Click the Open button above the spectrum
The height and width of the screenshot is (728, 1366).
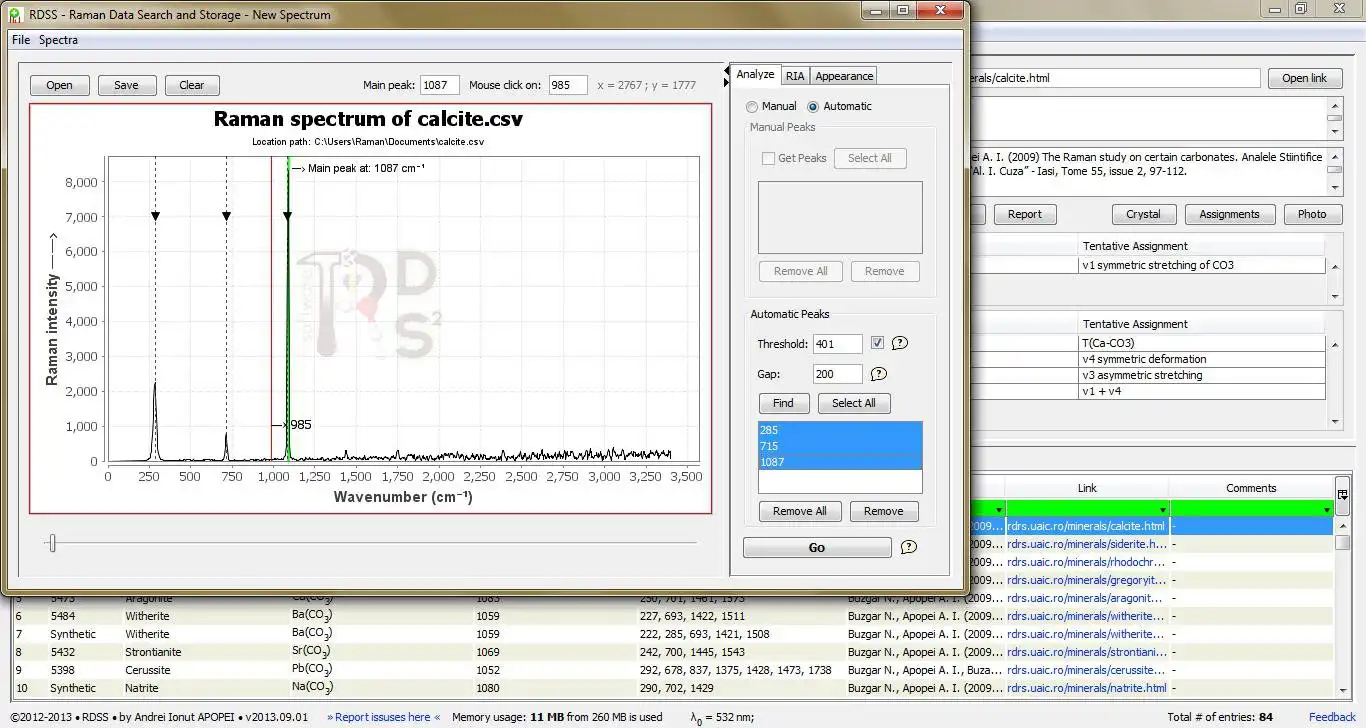(x=60, y=85)
